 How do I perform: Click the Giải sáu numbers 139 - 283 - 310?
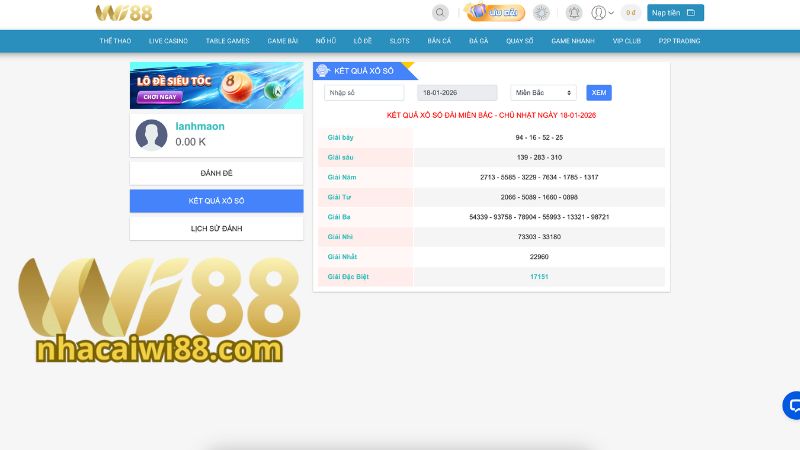point(539,158)
